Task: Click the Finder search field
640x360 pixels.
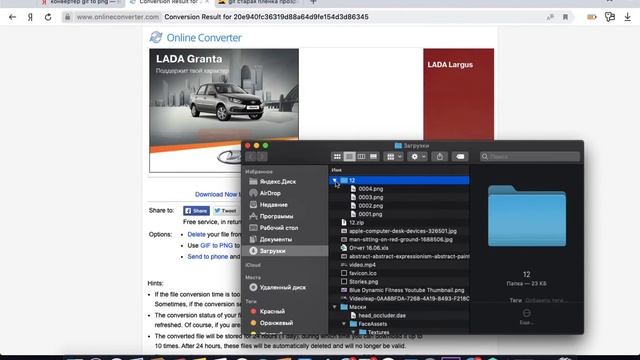Action: pos(530,157)
